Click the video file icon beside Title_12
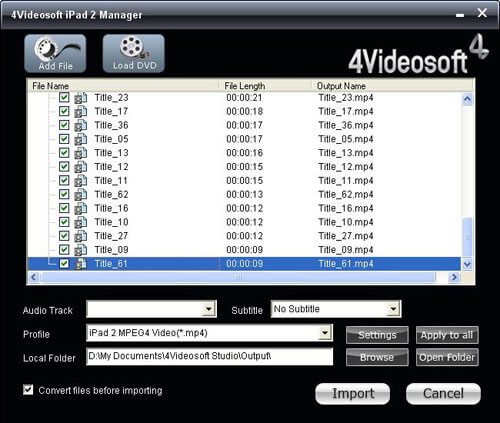 tap(80, 167)
